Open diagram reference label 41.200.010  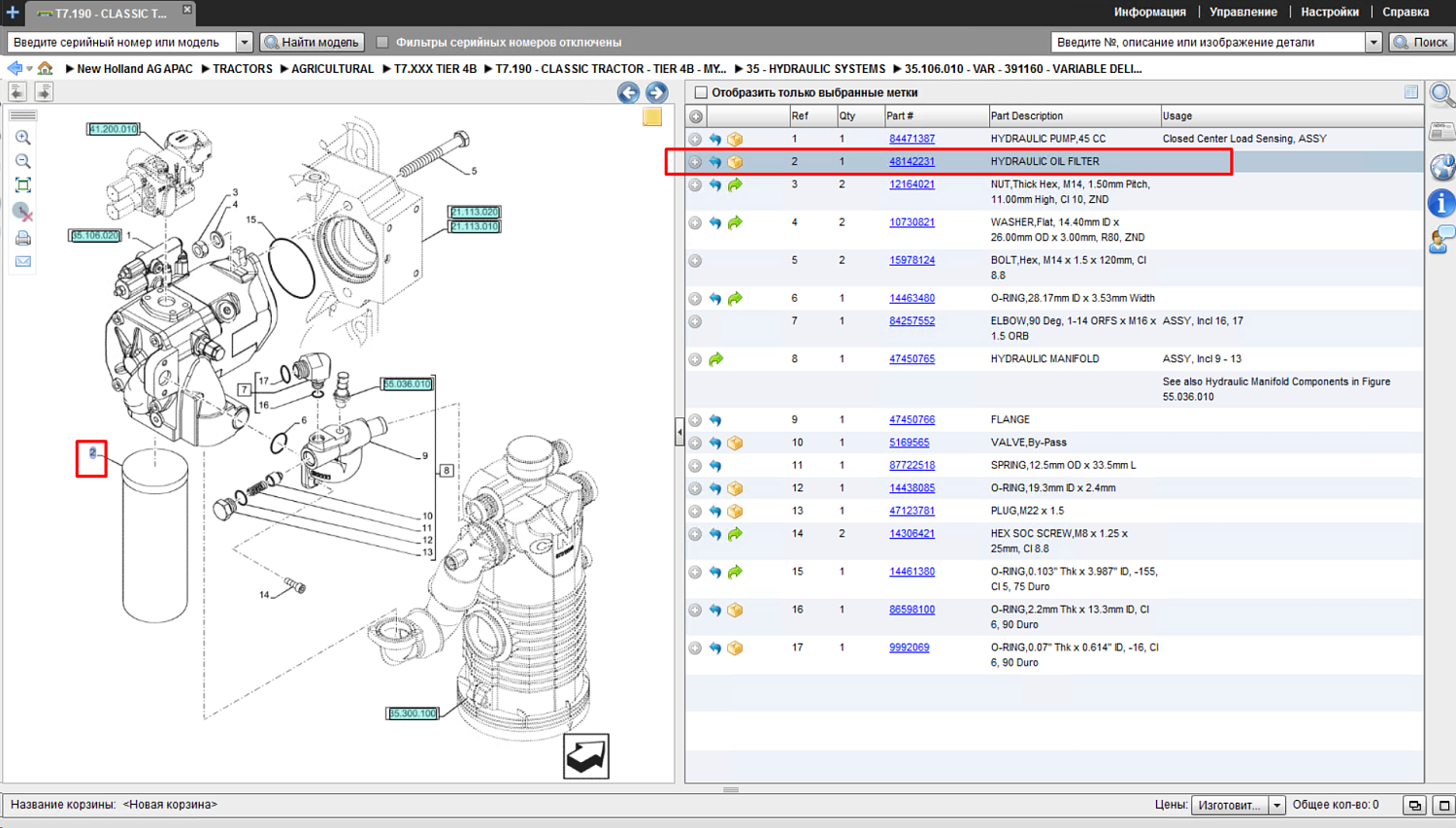pyautogui.click(x=114, y=129)
